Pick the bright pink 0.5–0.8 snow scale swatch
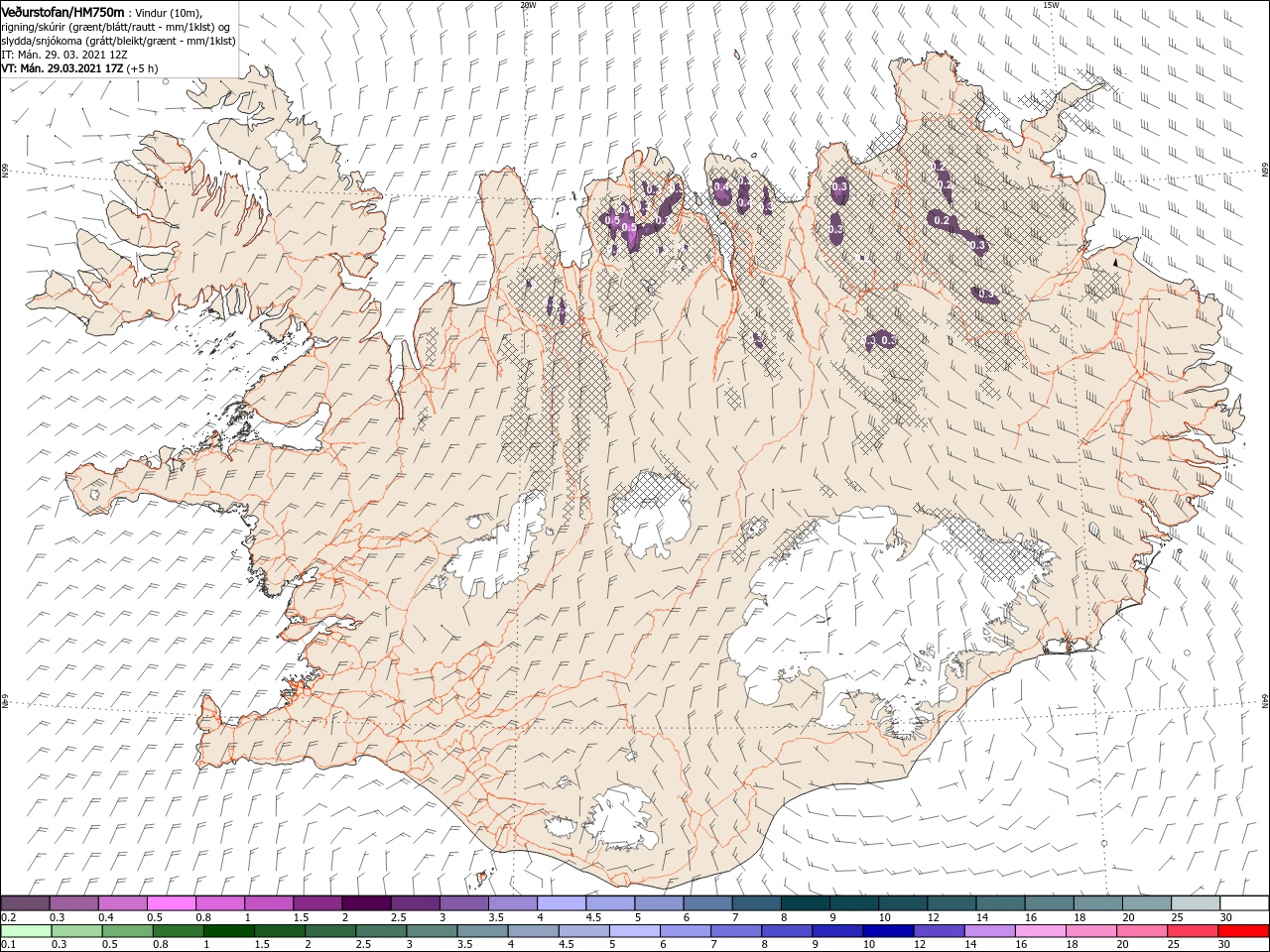 pos(172,903)
